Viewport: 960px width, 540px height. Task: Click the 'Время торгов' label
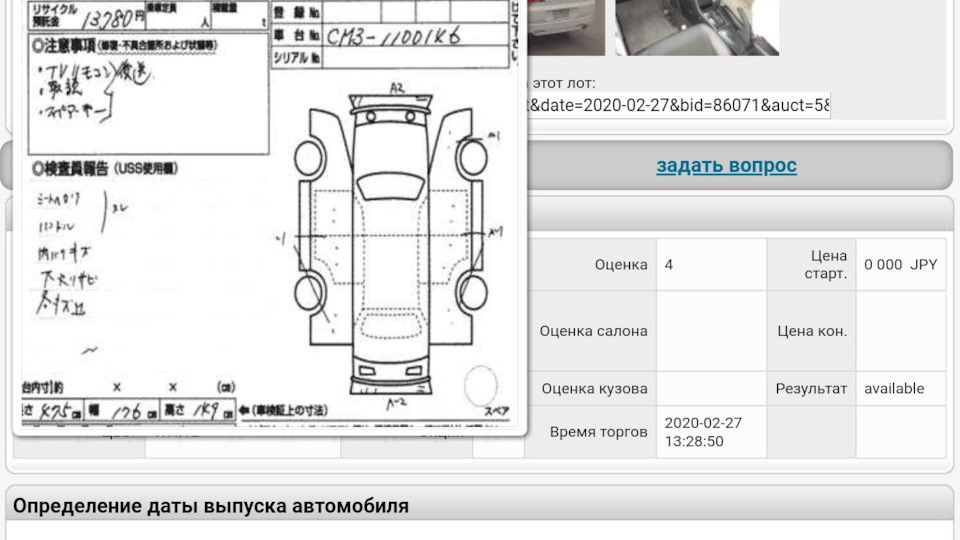pyautogui.click(x=598, y=432)
